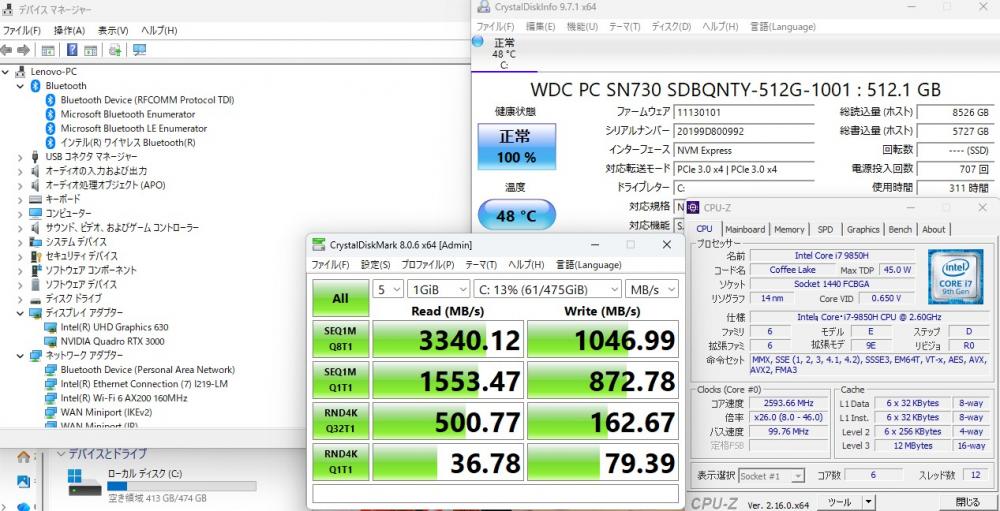
Task: Click the 48 °C temperature indicator
Action: pos(516,215)
